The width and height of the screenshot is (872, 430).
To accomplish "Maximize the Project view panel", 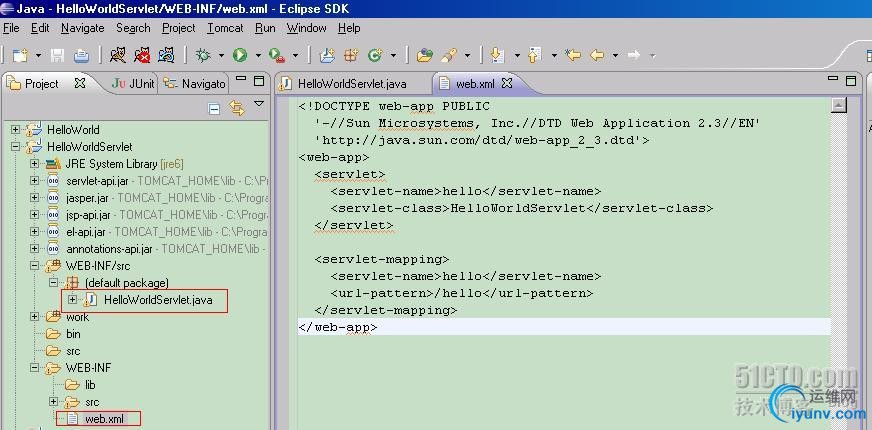I will click(259, 81).
